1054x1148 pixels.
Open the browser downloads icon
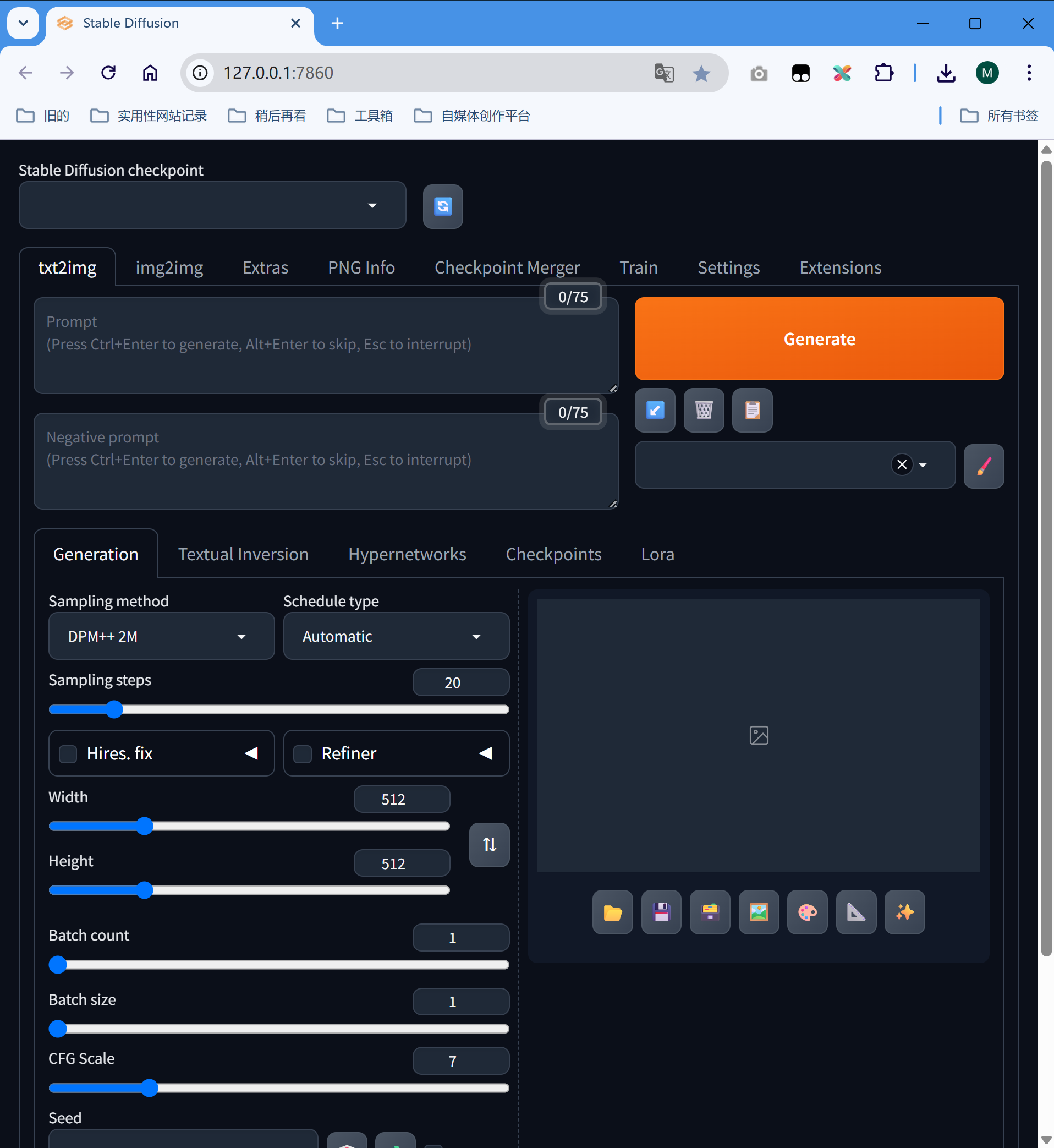point(946,73)
